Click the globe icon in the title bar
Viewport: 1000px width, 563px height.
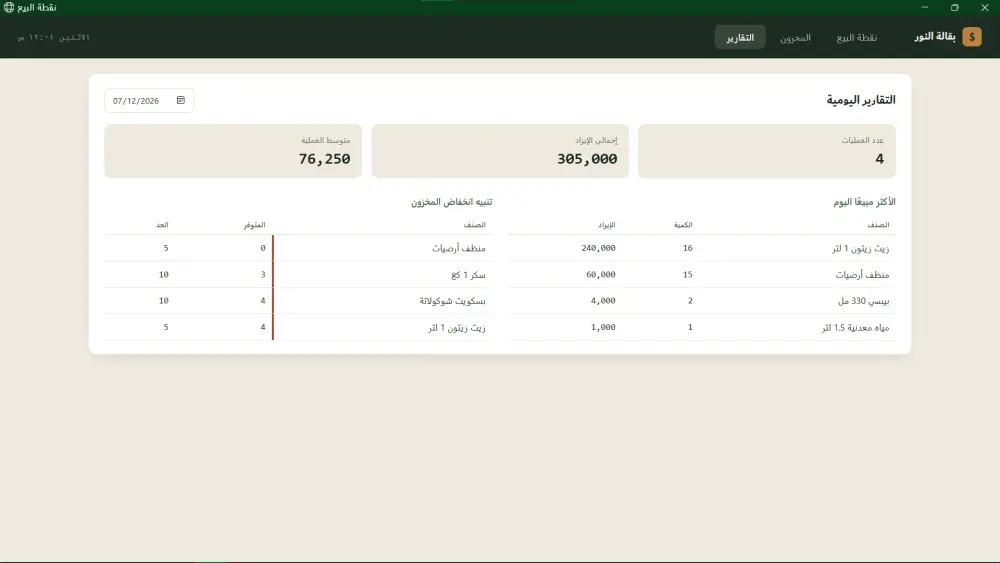pos(9,7)
